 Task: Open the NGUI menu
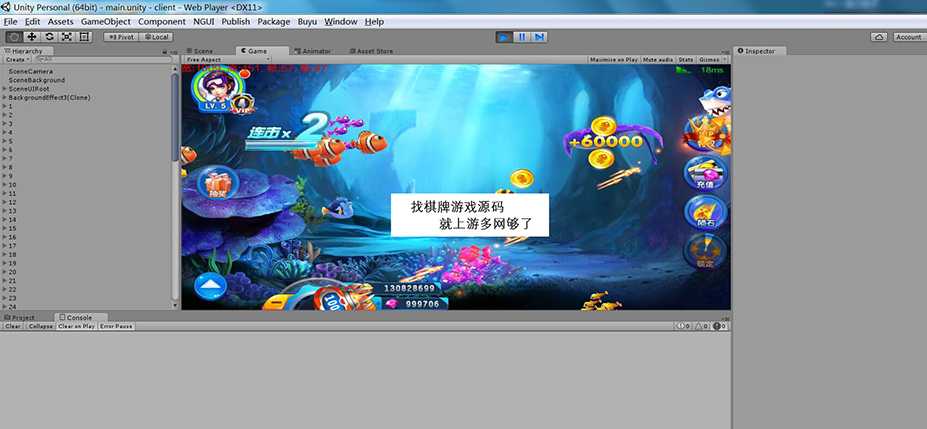click(x=204, y=21)
